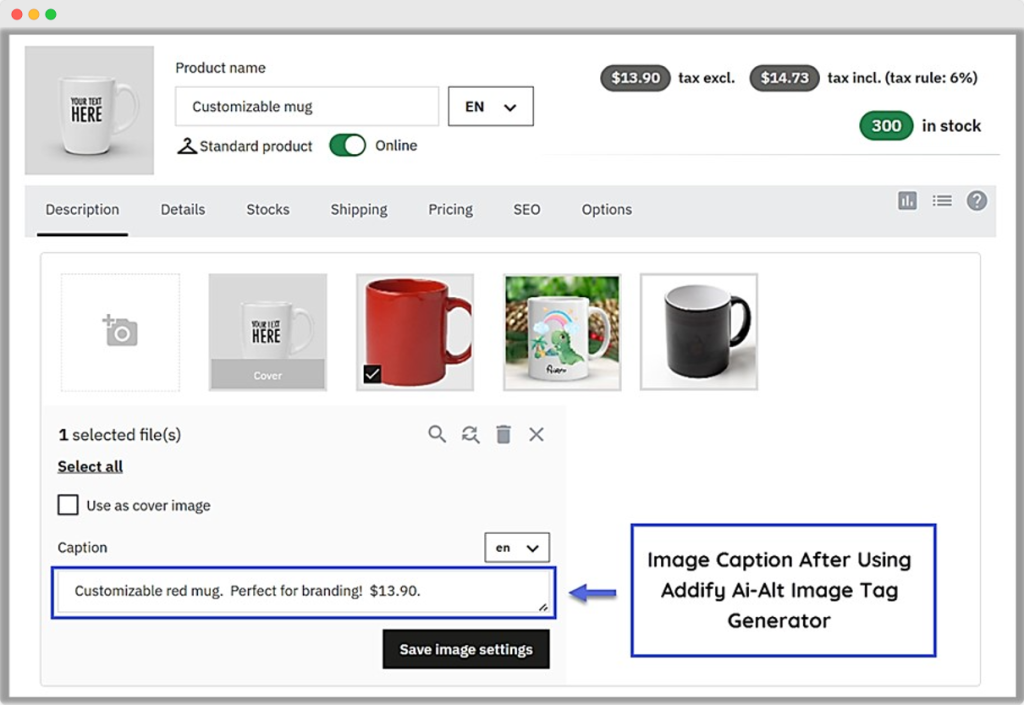Select the dinosaur mug thumbnail
The height and width of the screenshot is (705, 1024).
pyautogui.click(x=562, y=332)
